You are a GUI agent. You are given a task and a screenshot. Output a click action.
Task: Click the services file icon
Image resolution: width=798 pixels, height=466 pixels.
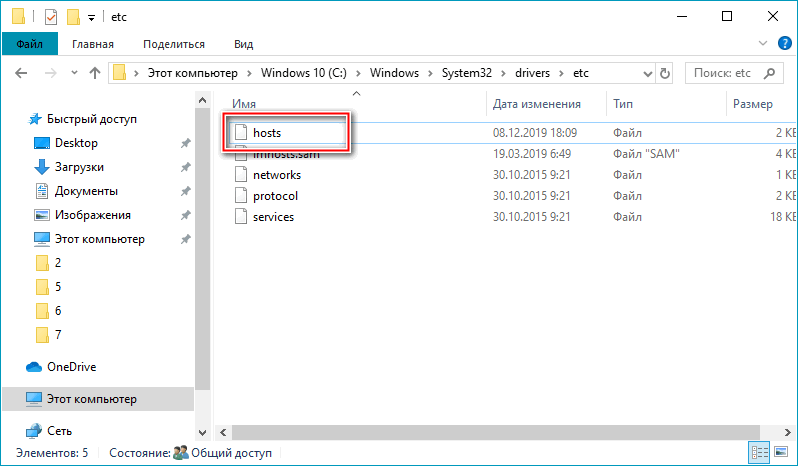tap(241, 216)
